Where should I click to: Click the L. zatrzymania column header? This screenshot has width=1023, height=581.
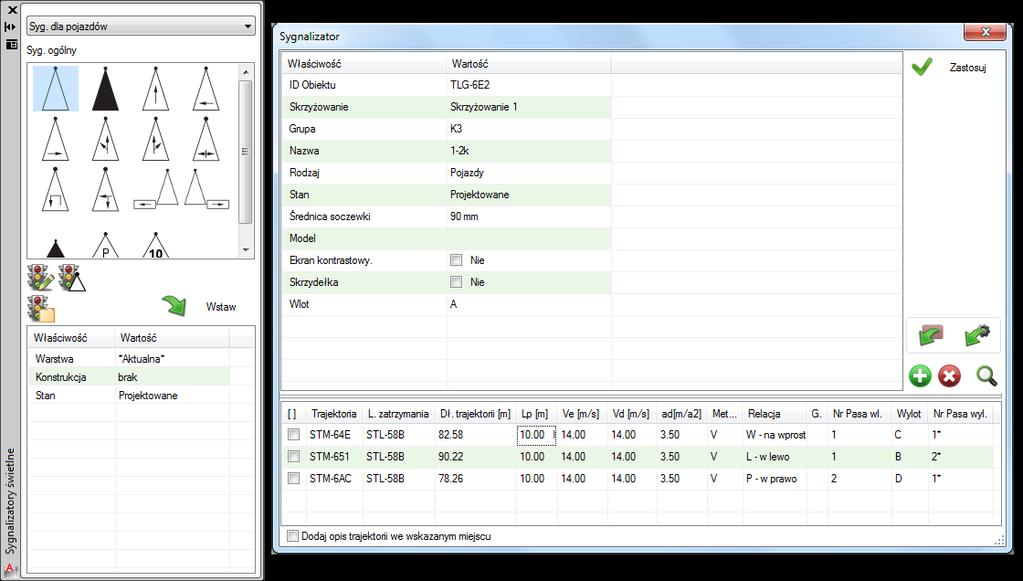(398, 413)
